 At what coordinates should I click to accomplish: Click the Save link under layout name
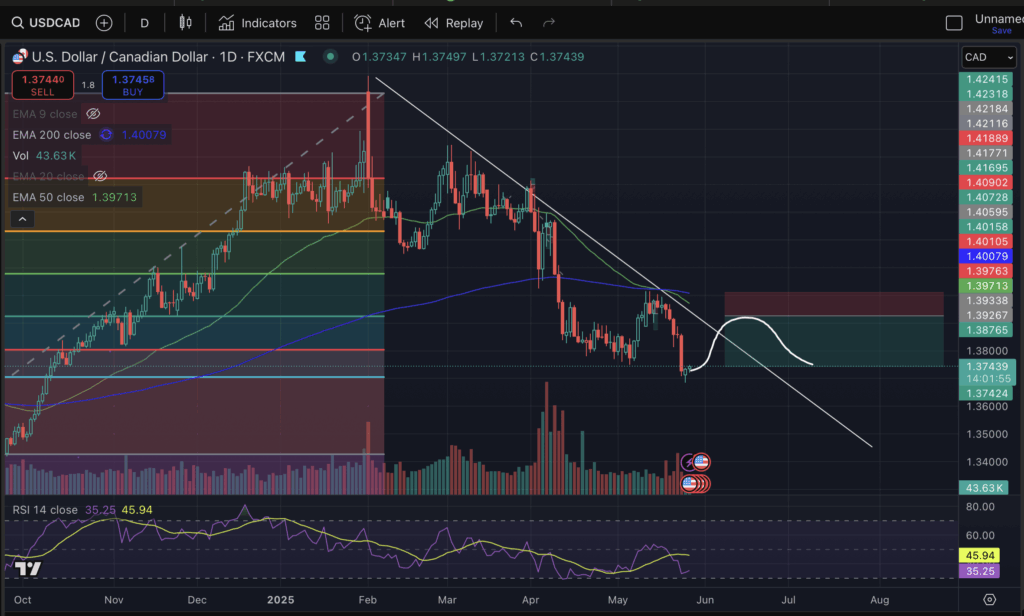click(x=1001, y=31)
